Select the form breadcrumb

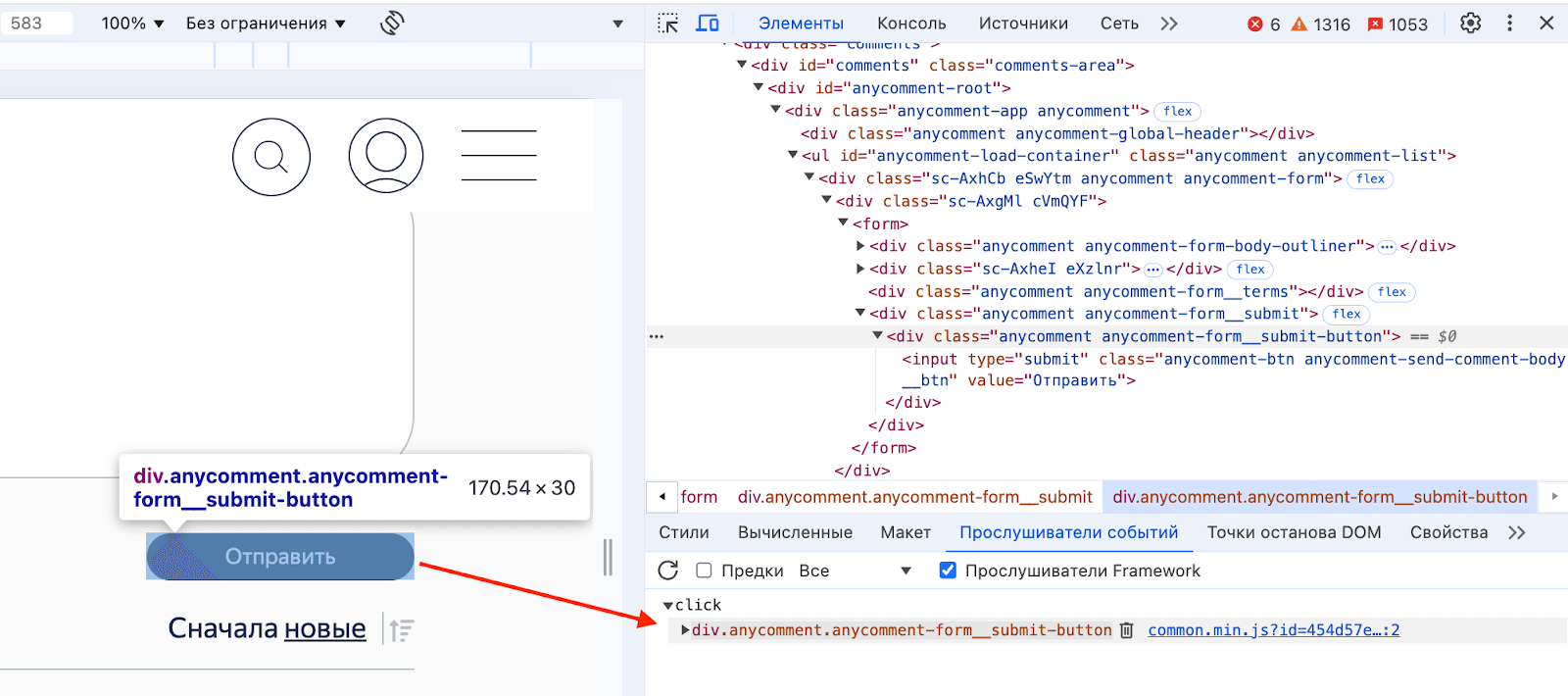[699, 497]
